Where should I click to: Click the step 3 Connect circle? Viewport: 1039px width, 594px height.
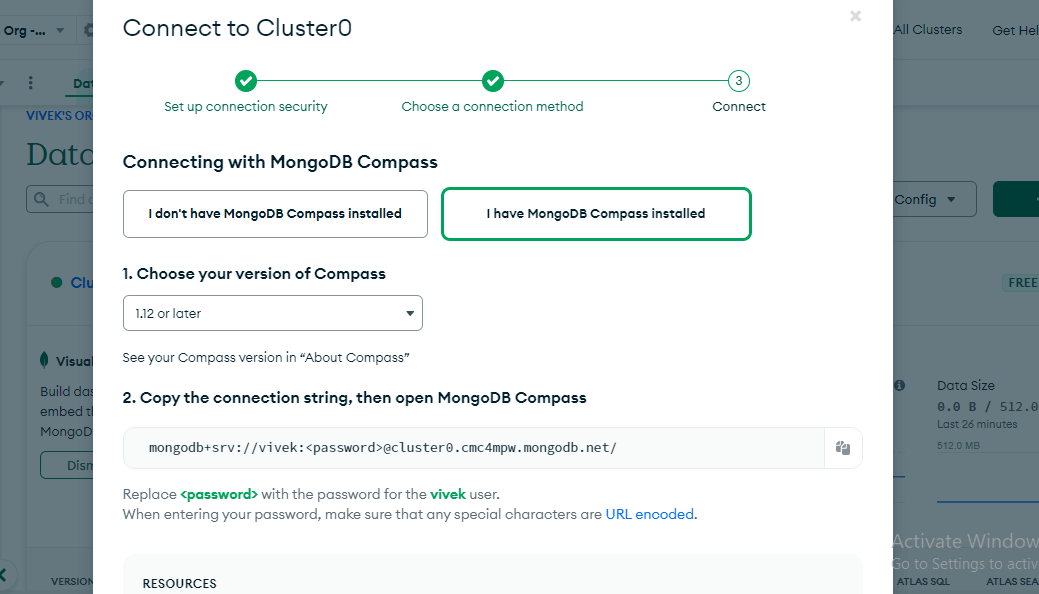(x=738, y=81)
